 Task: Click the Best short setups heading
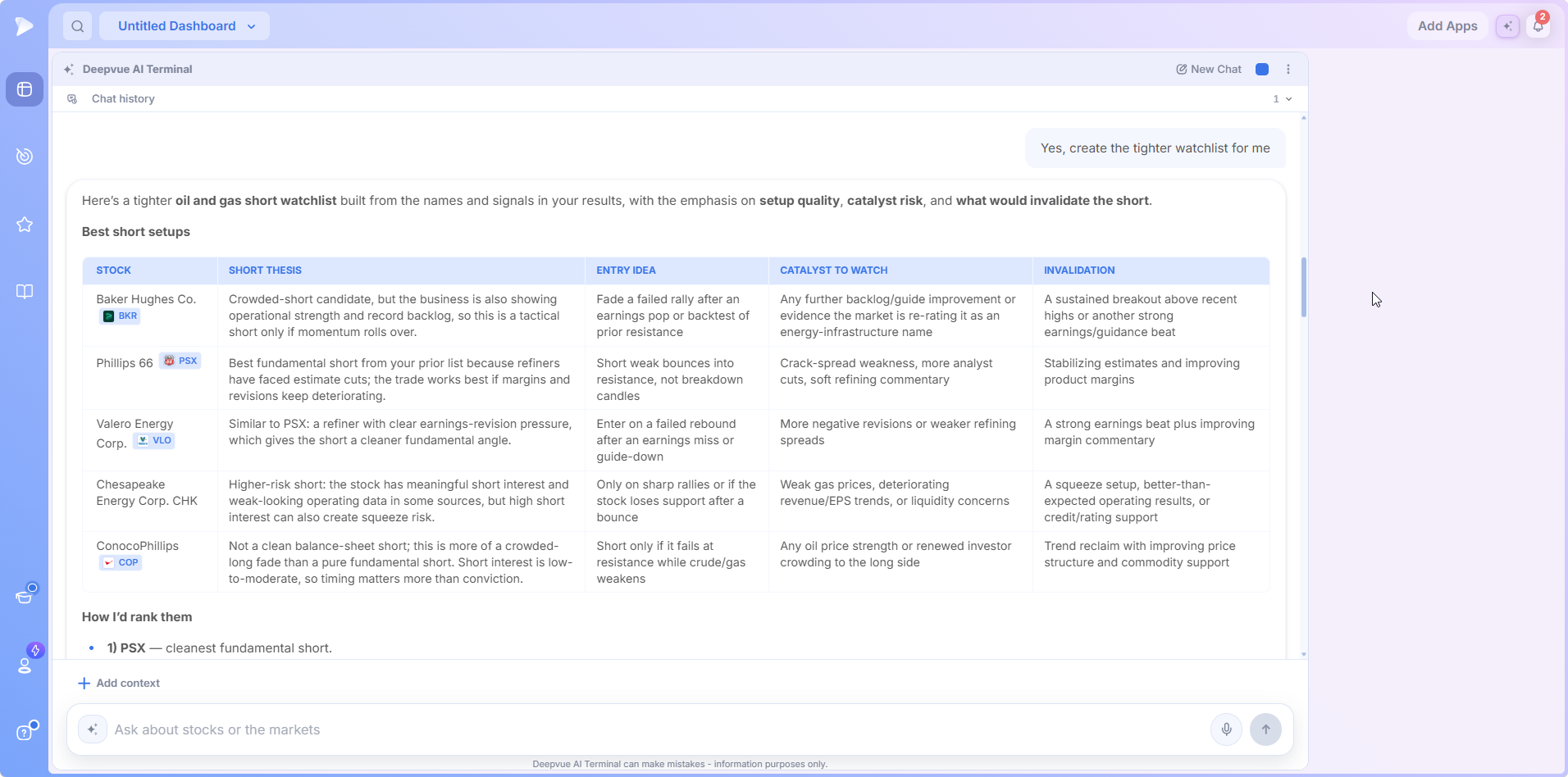click(136, 232)
